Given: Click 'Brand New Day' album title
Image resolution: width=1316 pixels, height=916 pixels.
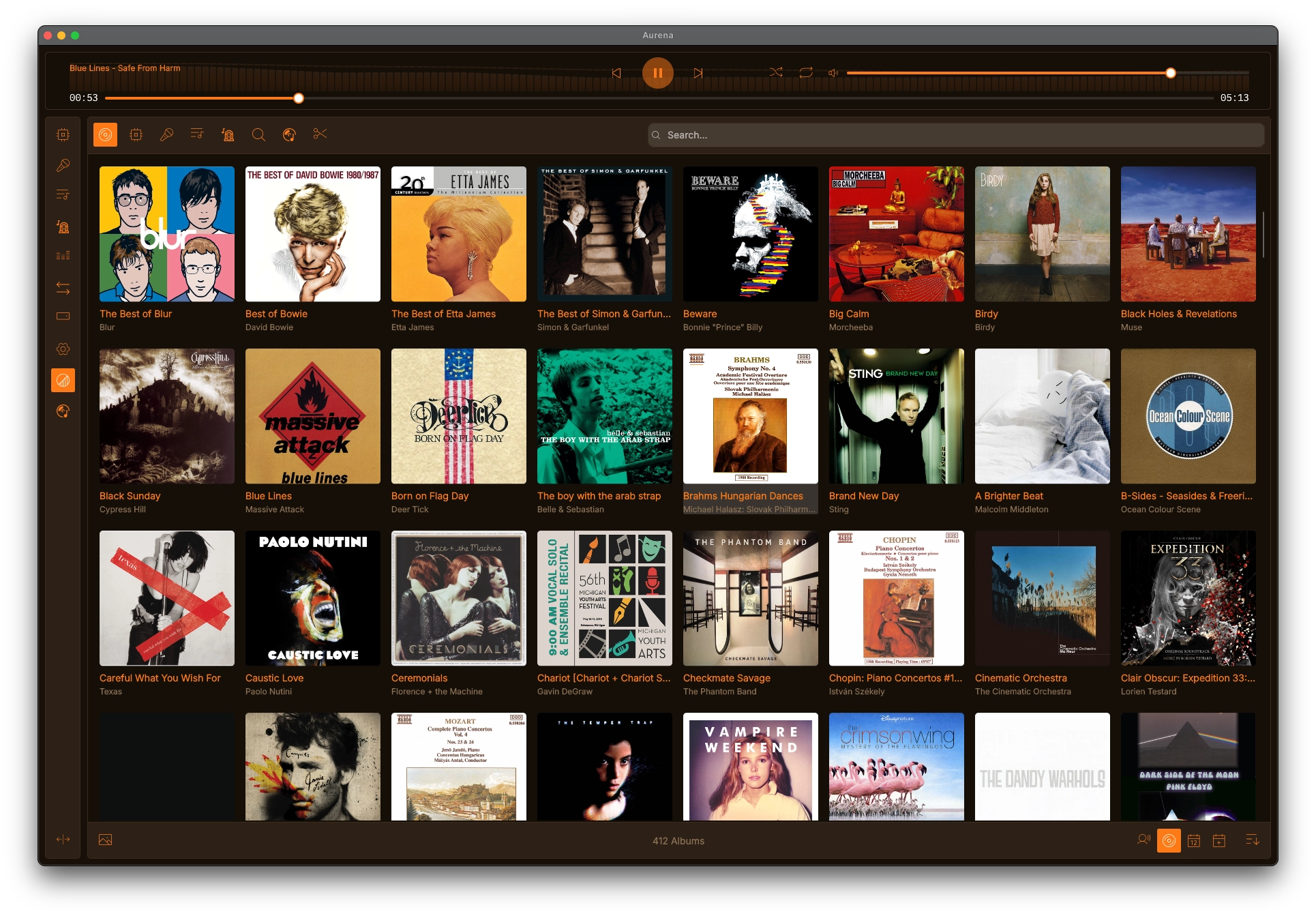Looking at the screenshot, I should tap(864, 496).
